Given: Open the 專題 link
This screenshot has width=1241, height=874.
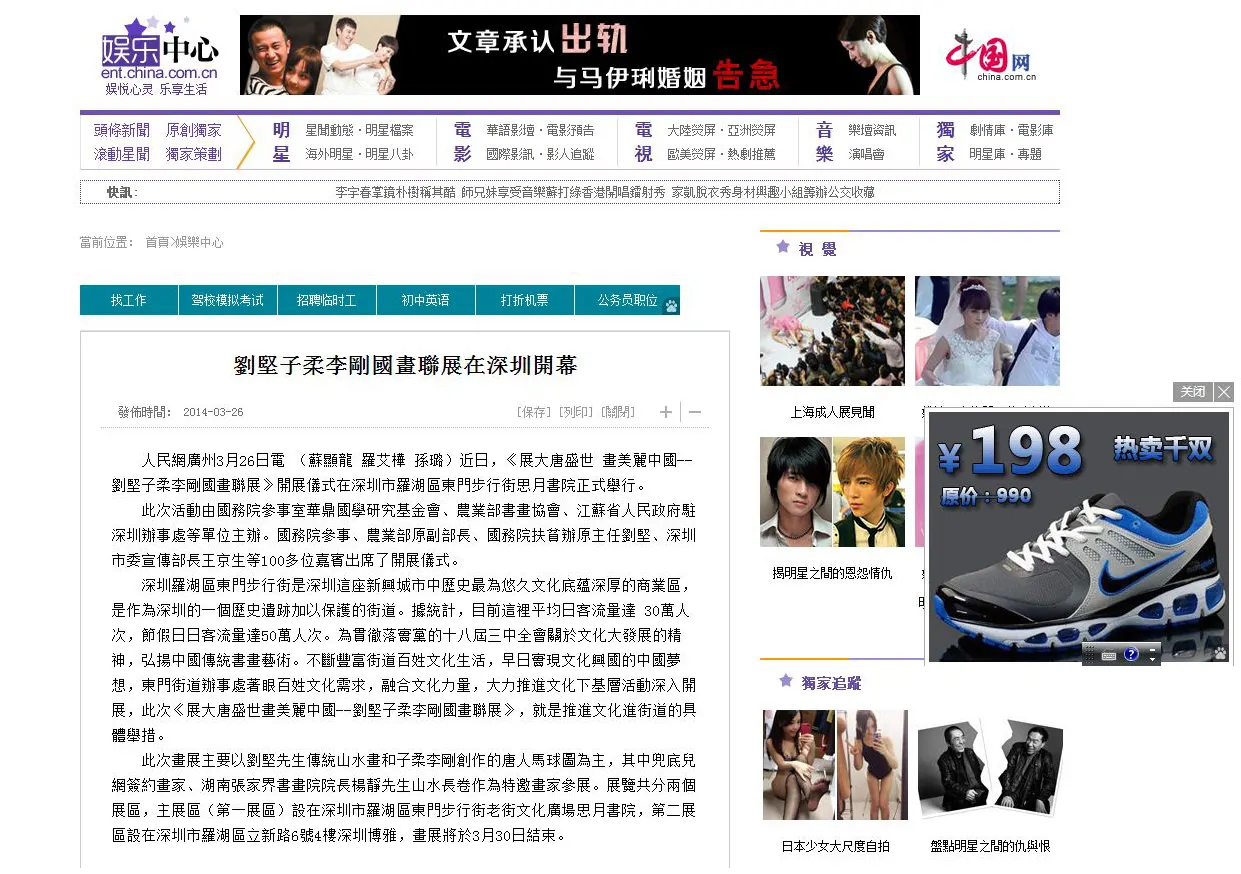Looking at the screenshot, I should (1030, 154).
